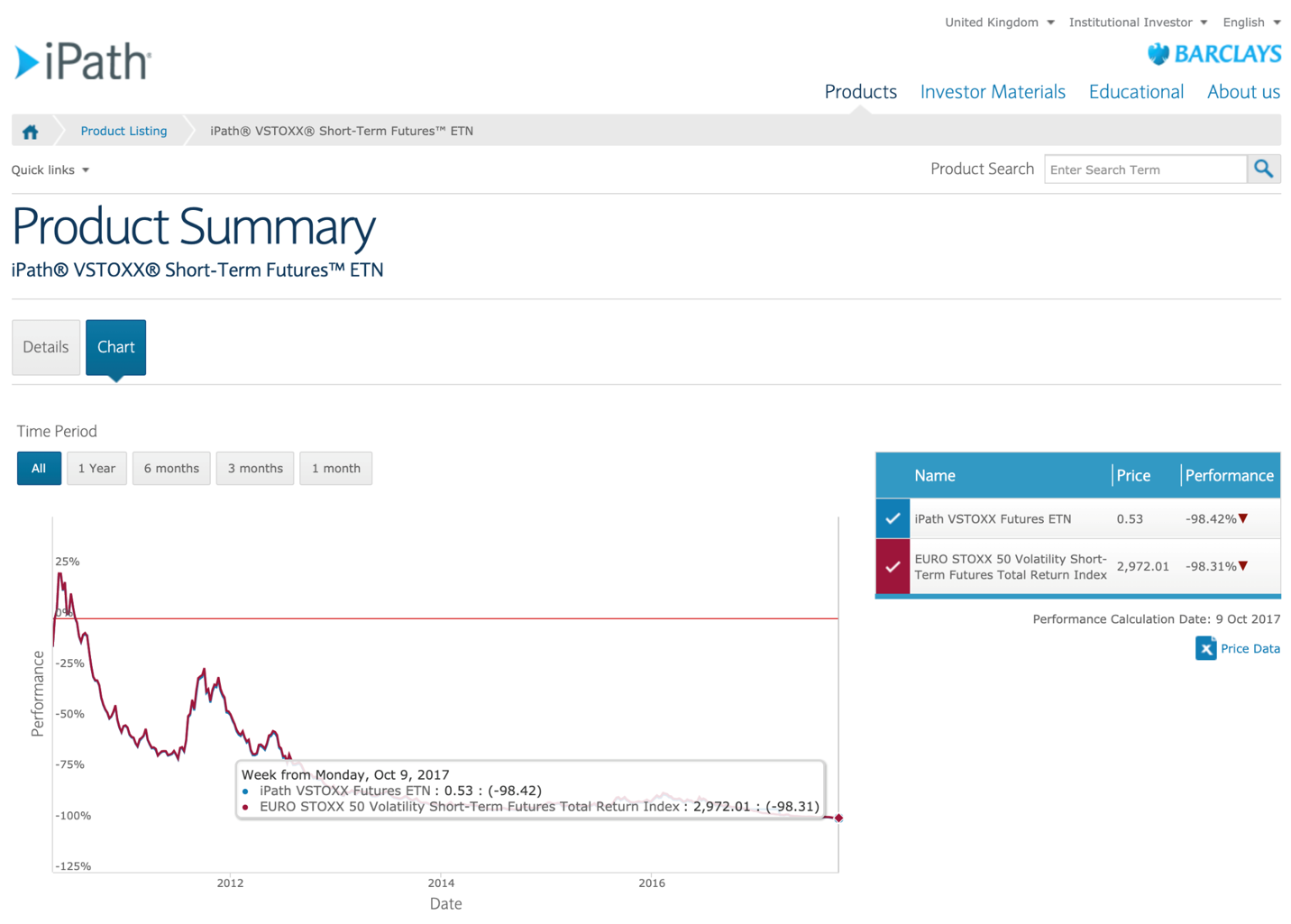Click the magnifying glass search button
1291x924 pixels.
pyautogui.click(x=1263, y=169)
